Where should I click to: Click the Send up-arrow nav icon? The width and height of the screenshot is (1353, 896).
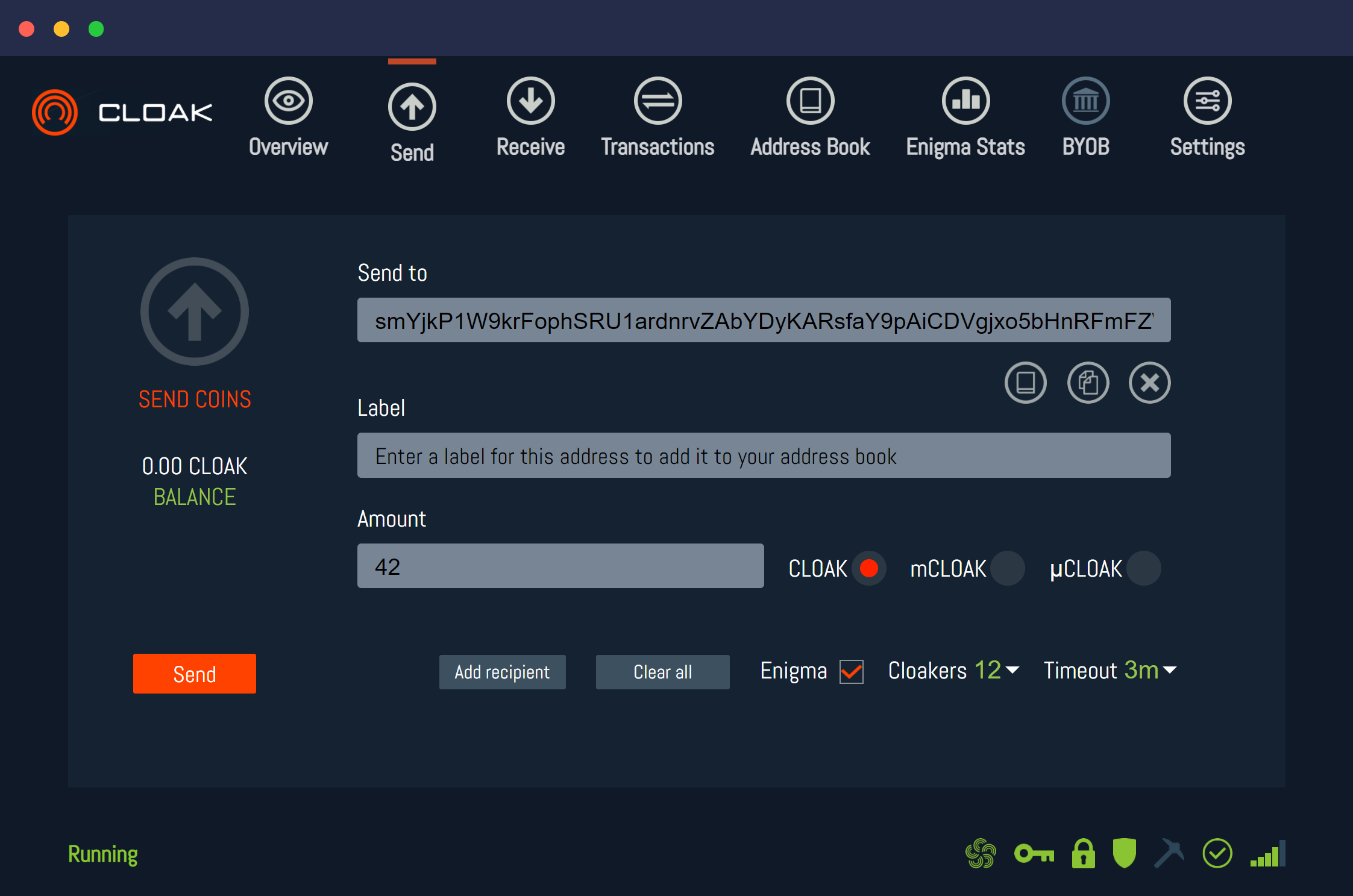[x=412, y=107]
